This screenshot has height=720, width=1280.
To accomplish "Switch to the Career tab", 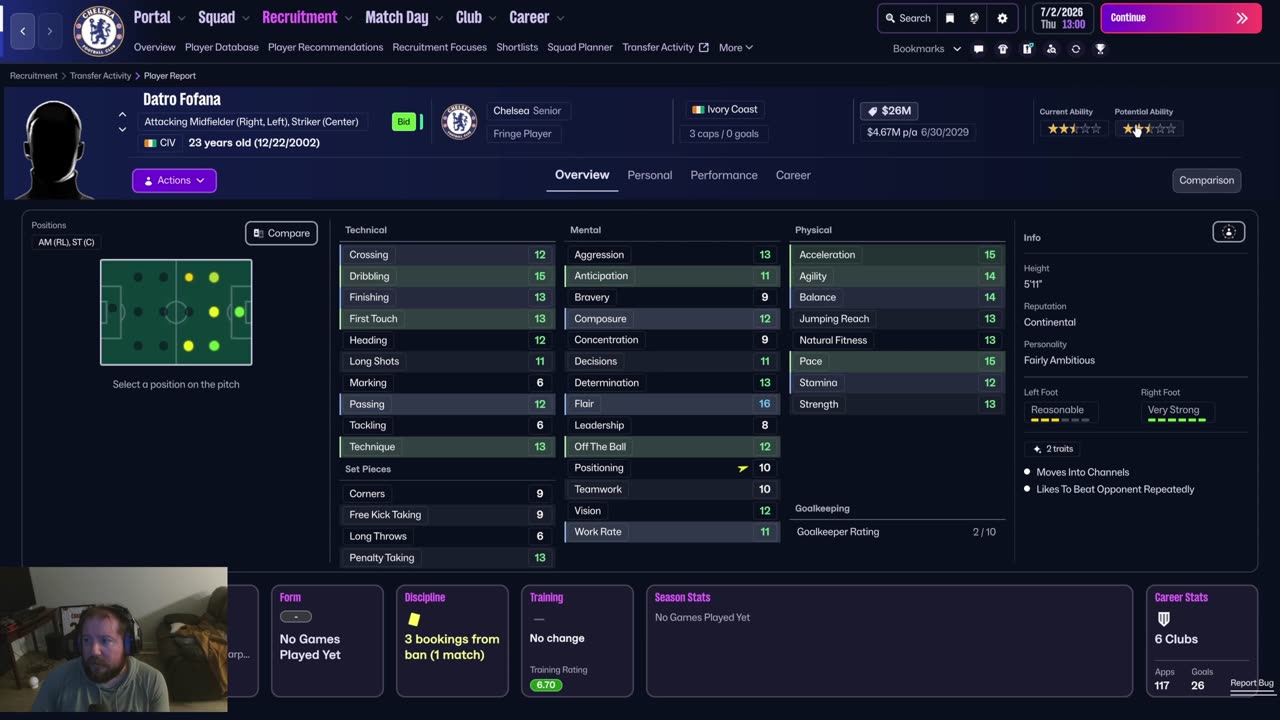I will pyautogui.click(x=793, y=175).
